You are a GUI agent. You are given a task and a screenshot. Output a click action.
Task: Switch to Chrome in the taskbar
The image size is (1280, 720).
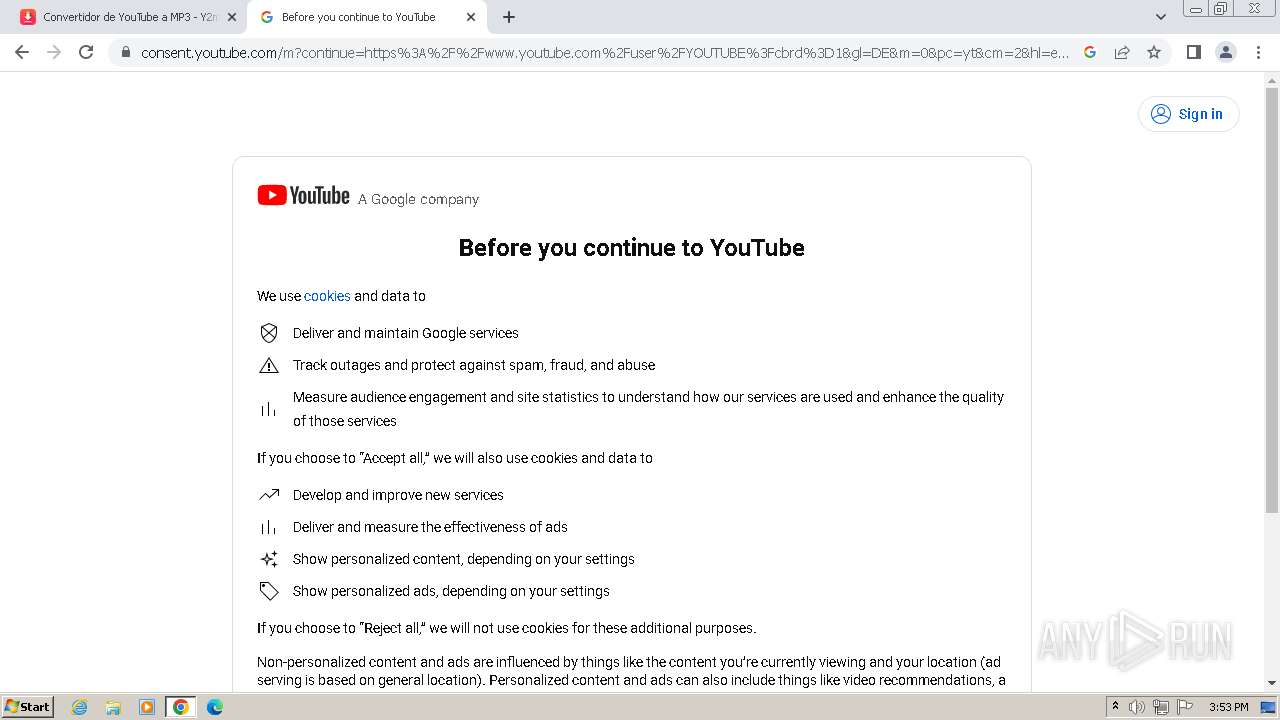pyautogui.click(x=181, y=707)
